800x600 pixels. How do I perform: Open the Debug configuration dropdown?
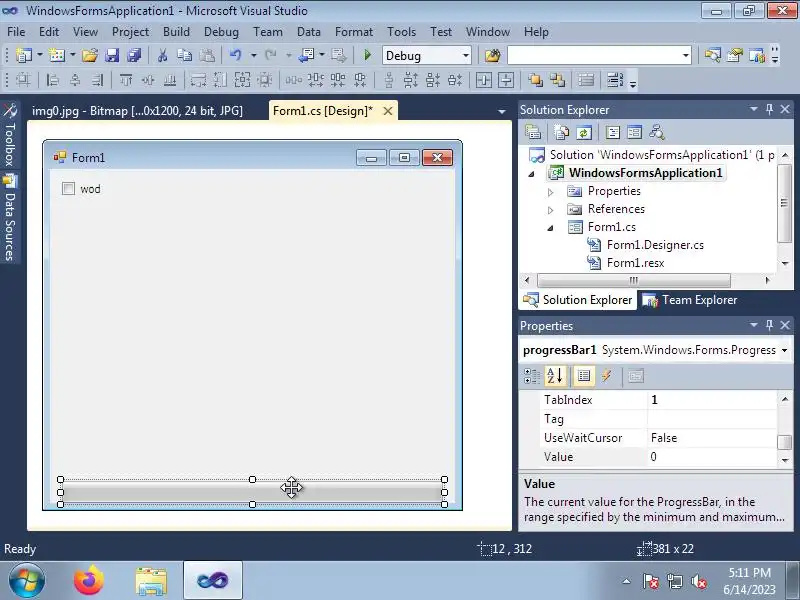466,55
